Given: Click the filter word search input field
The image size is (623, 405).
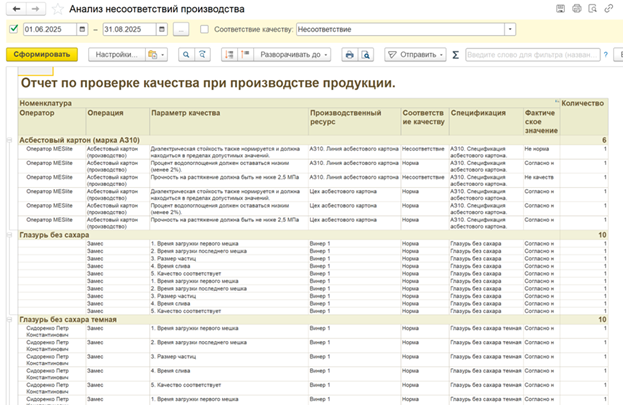Looking at the screenshot, I should [532, 54].
